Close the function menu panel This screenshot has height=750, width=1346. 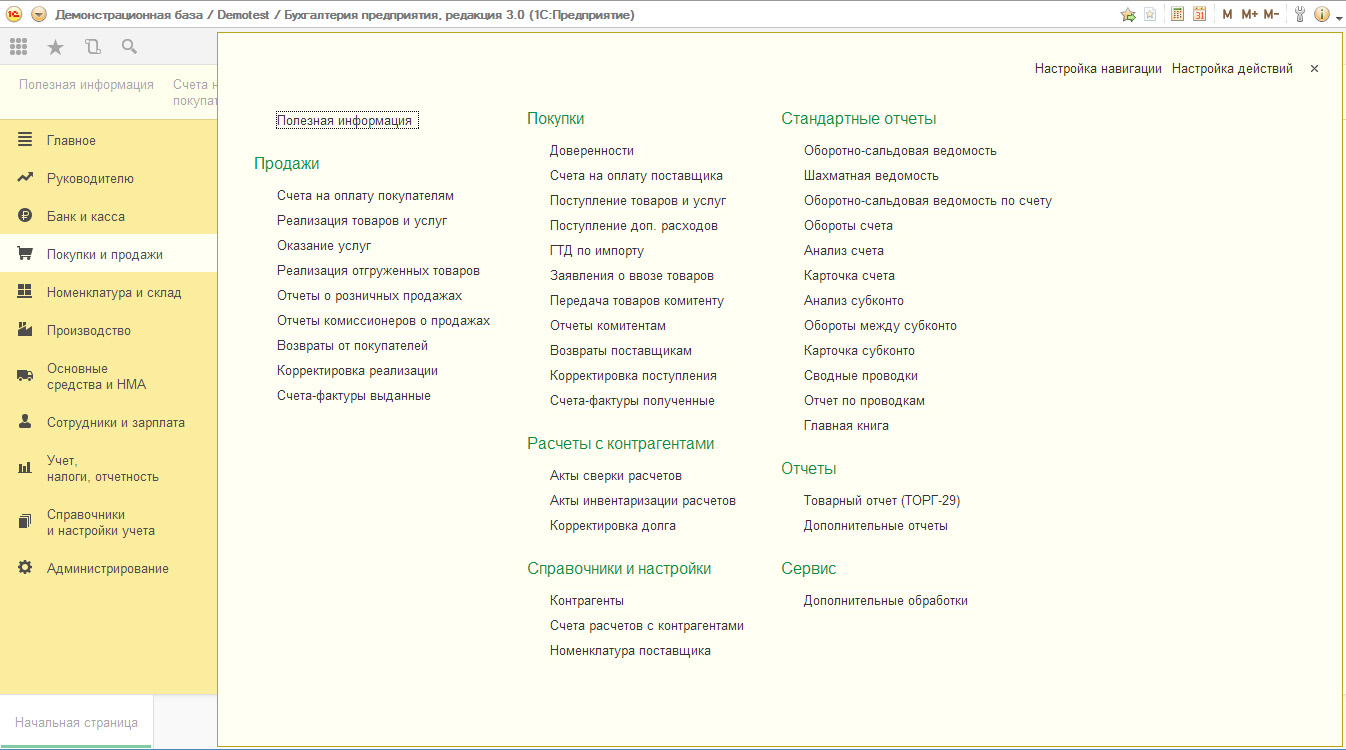pos(1314,69)
